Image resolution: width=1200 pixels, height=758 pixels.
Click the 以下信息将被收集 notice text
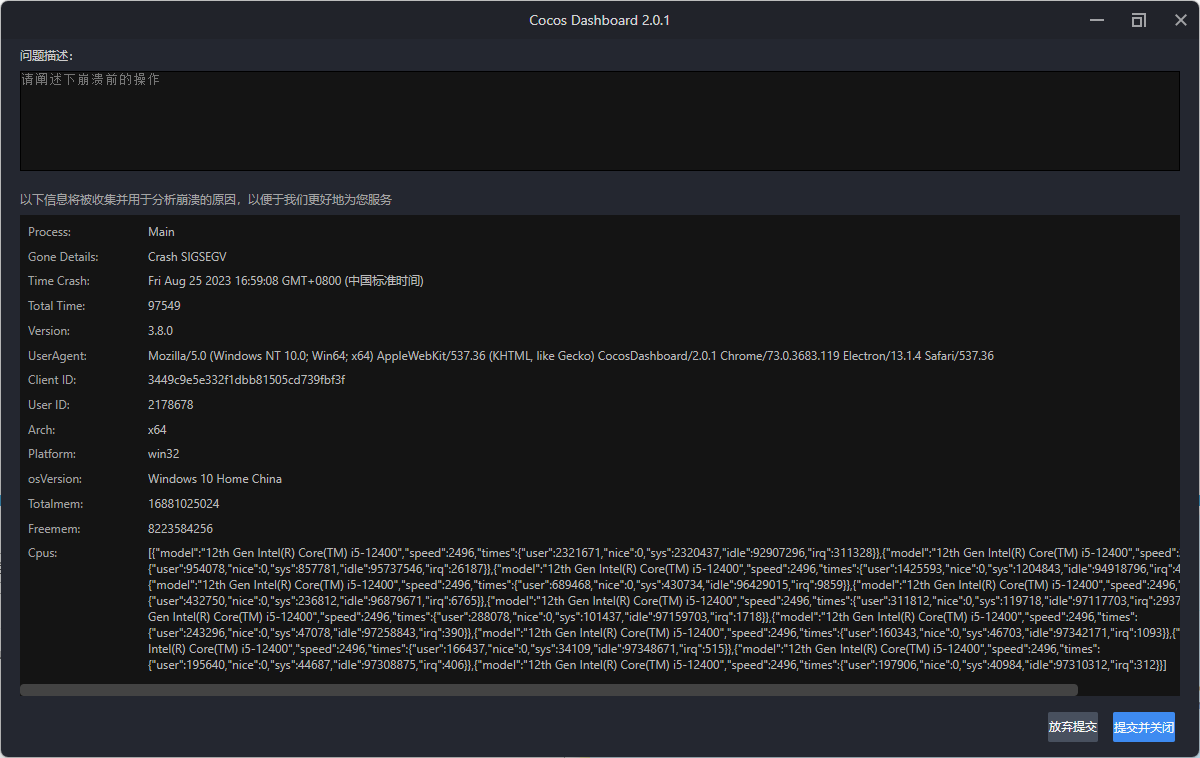point(206,200)
